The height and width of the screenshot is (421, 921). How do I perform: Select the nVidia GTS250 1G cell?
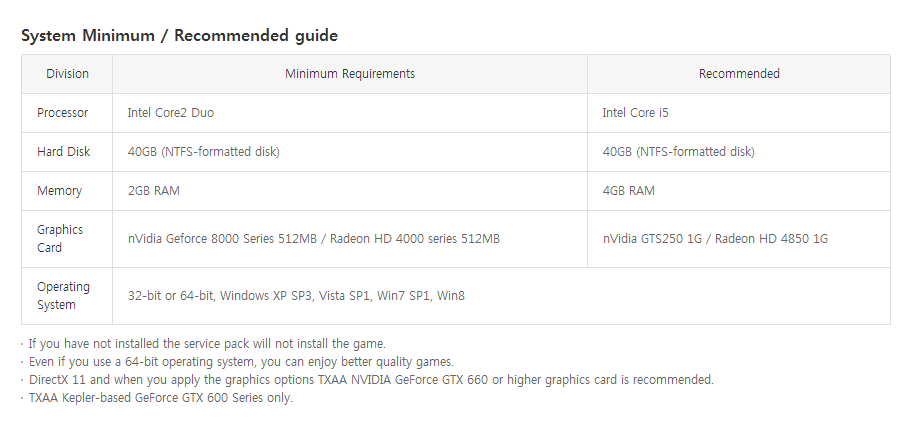pos(714,239)
